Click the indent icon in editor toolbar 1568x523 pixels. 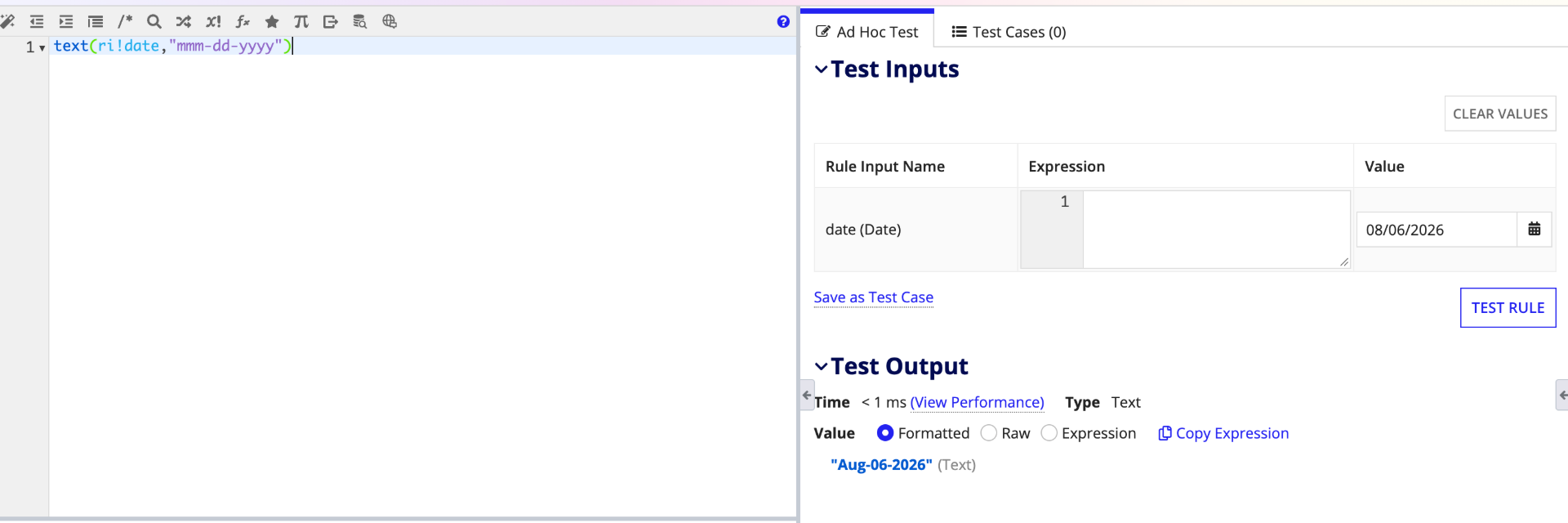(x=66, y=21)
